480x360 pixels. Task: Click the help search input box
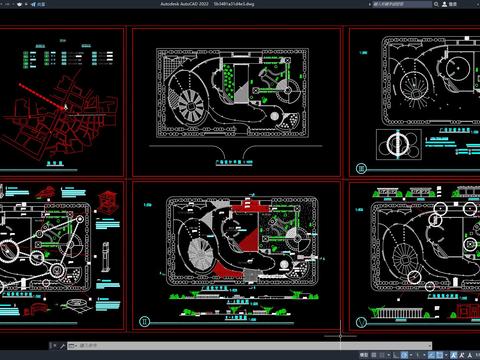402,4
